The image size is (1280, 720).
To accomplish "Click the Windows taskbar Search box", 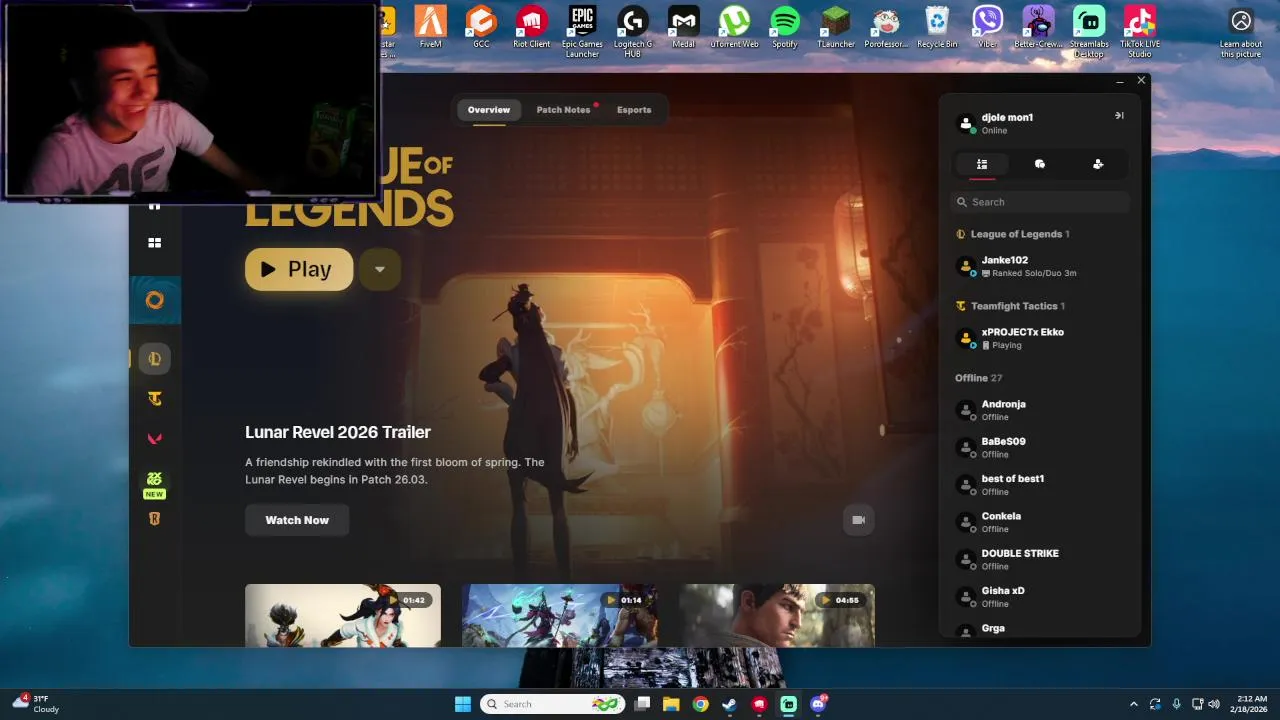I will pyautogui.click(x=553, y=704).
